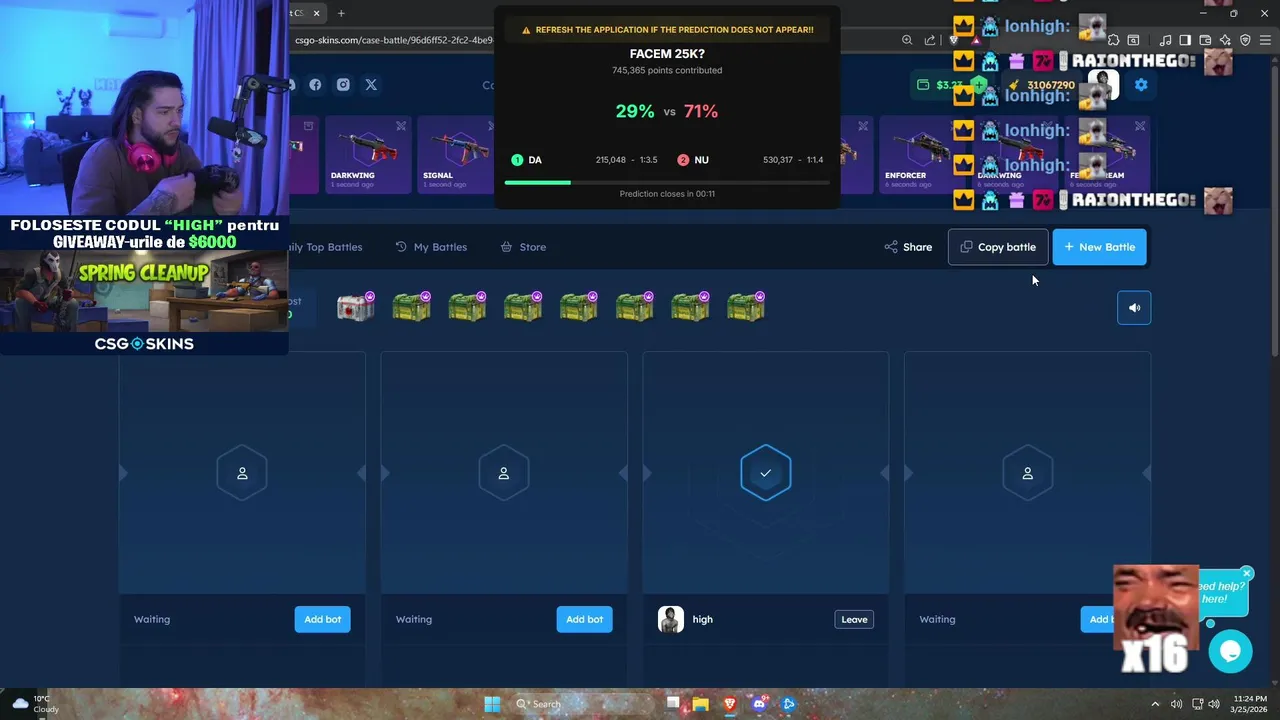1280x720 pixels.
Task: Open the Brave VPN shield icon
Action: 1245,40
